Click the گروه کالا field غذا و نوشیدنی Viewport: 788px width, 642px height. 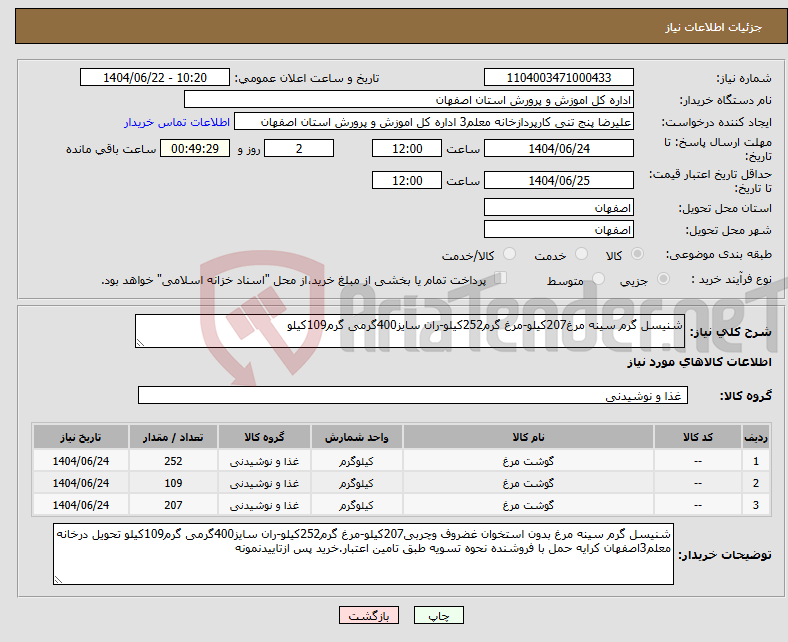tap(413, 395)
